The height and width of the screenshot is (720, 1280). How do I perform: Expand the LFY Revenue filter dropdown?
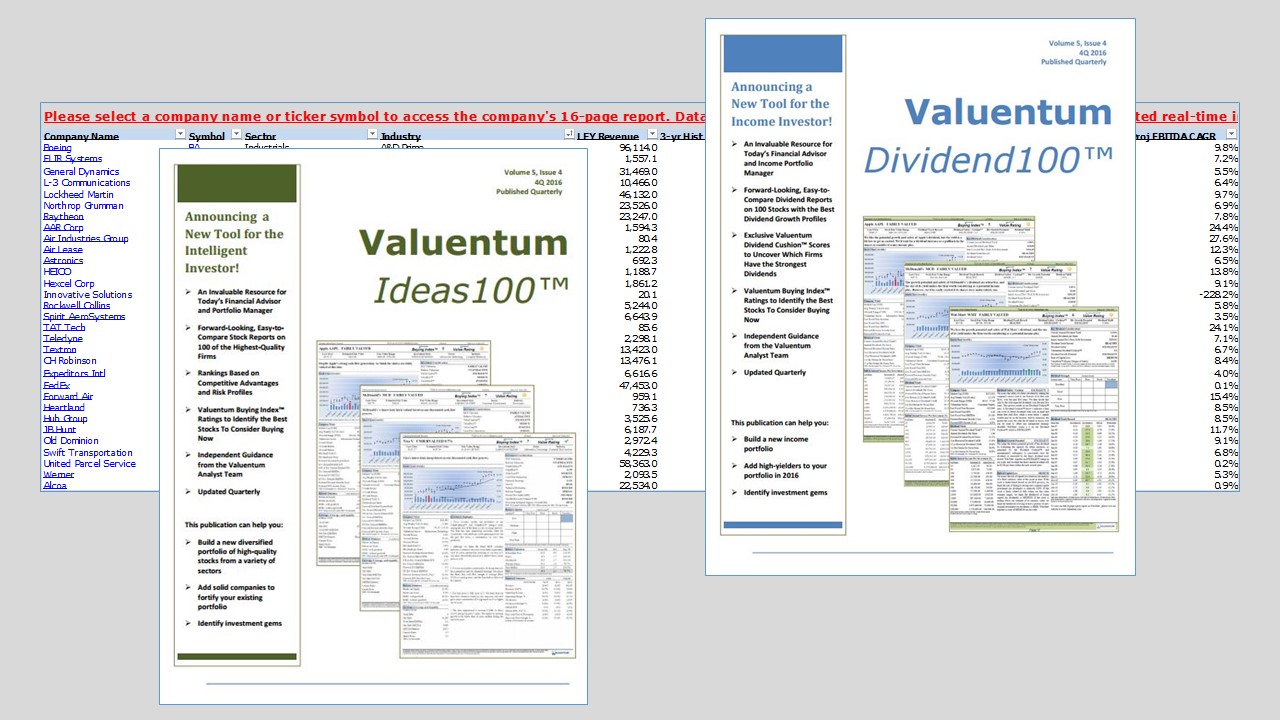[652, 135]
